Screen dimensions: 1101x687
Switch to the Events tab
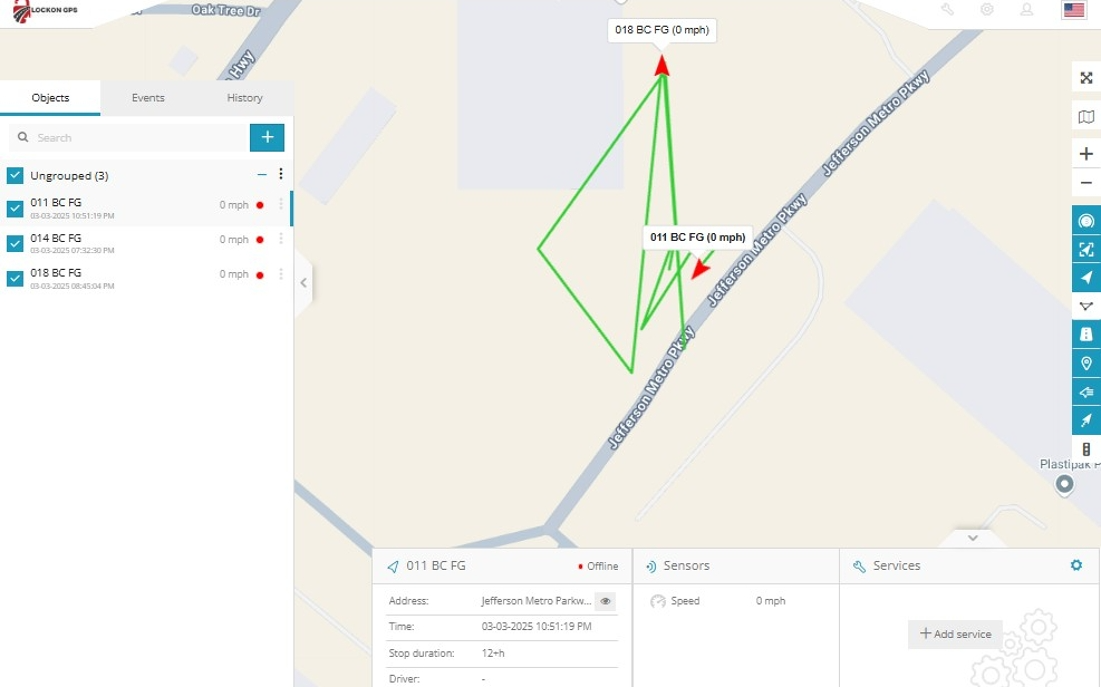(148, 98)
